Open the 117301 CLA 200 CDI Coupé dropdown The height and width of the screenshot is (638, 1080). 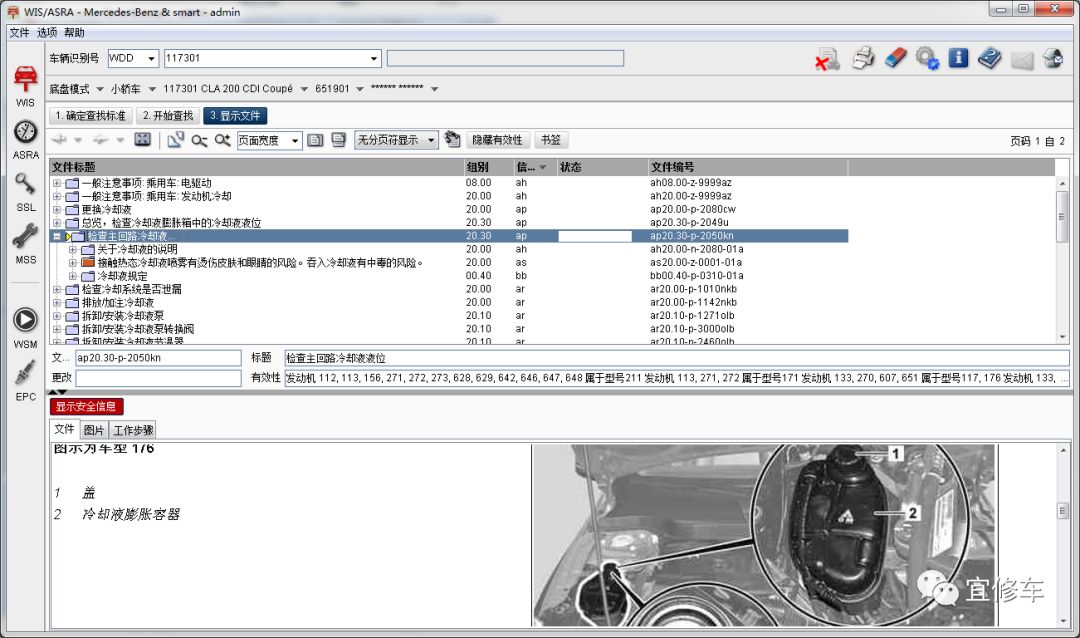click(x=304, y=89)
